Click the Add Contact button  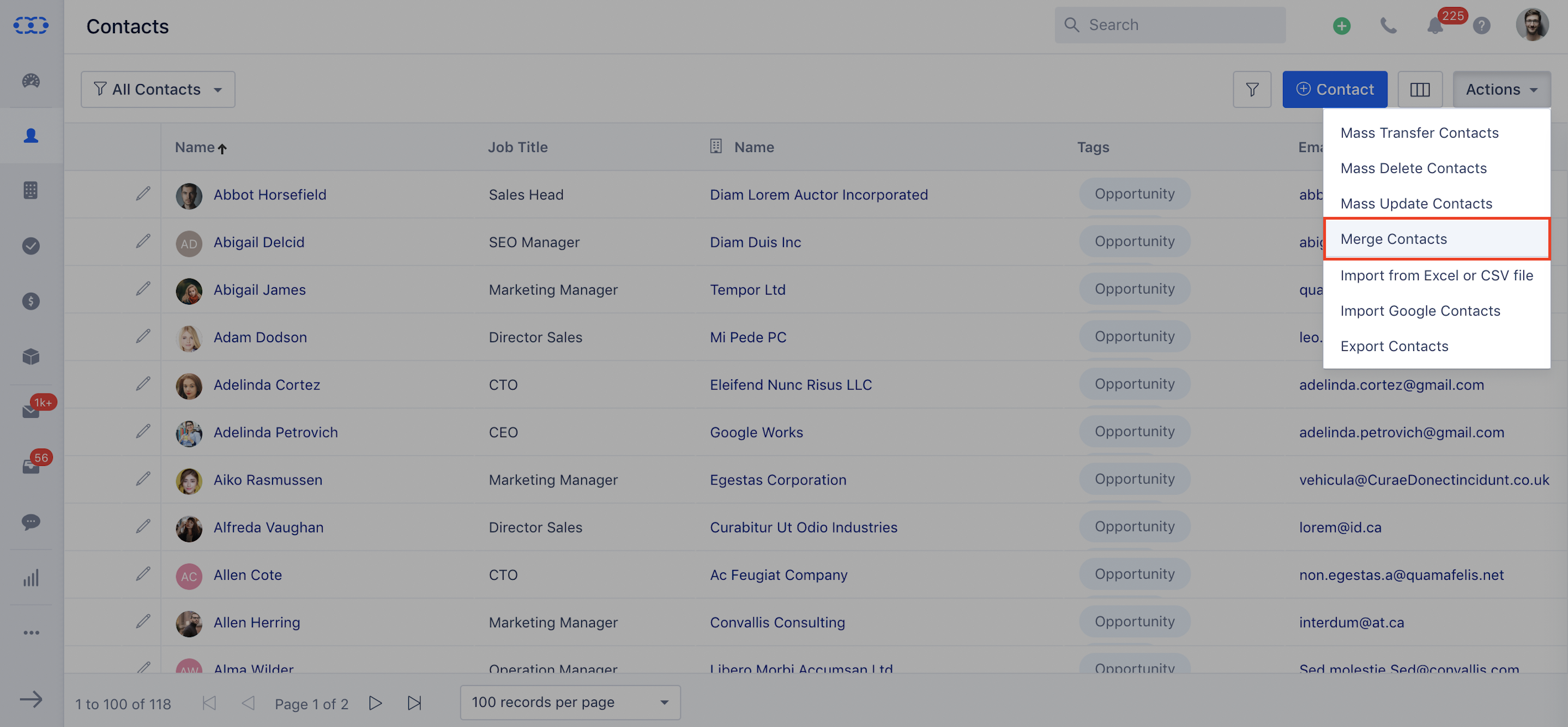pos(1335,89)
